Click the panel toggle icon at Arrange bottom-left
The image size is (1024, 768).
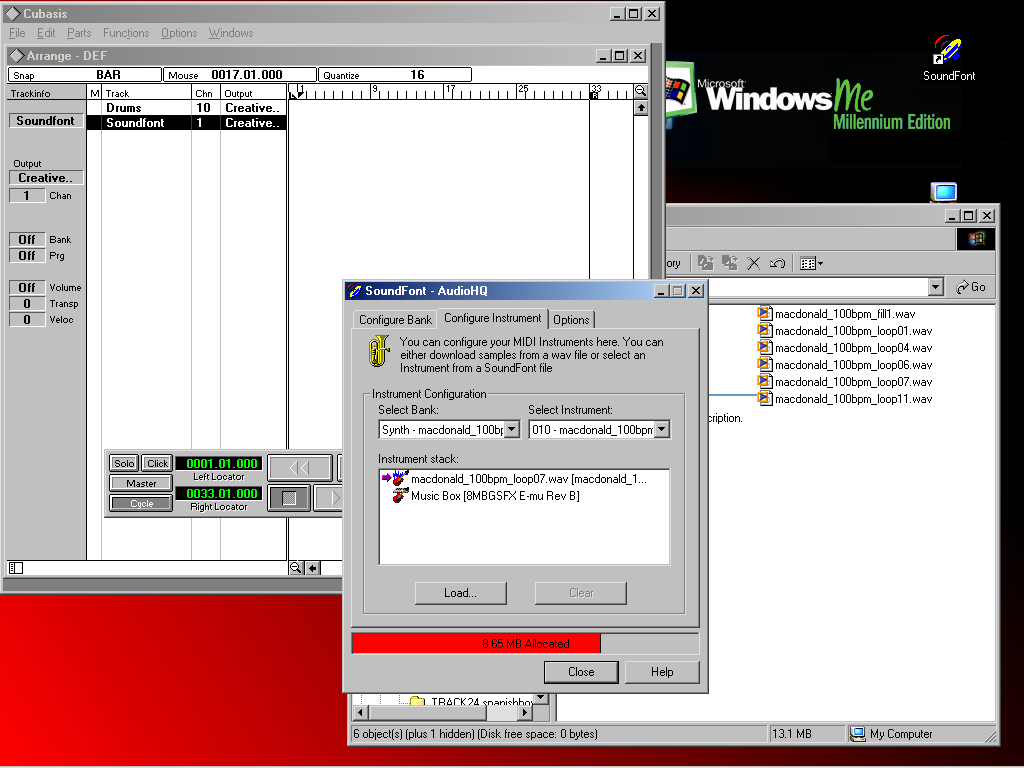(x=16, y=568)
